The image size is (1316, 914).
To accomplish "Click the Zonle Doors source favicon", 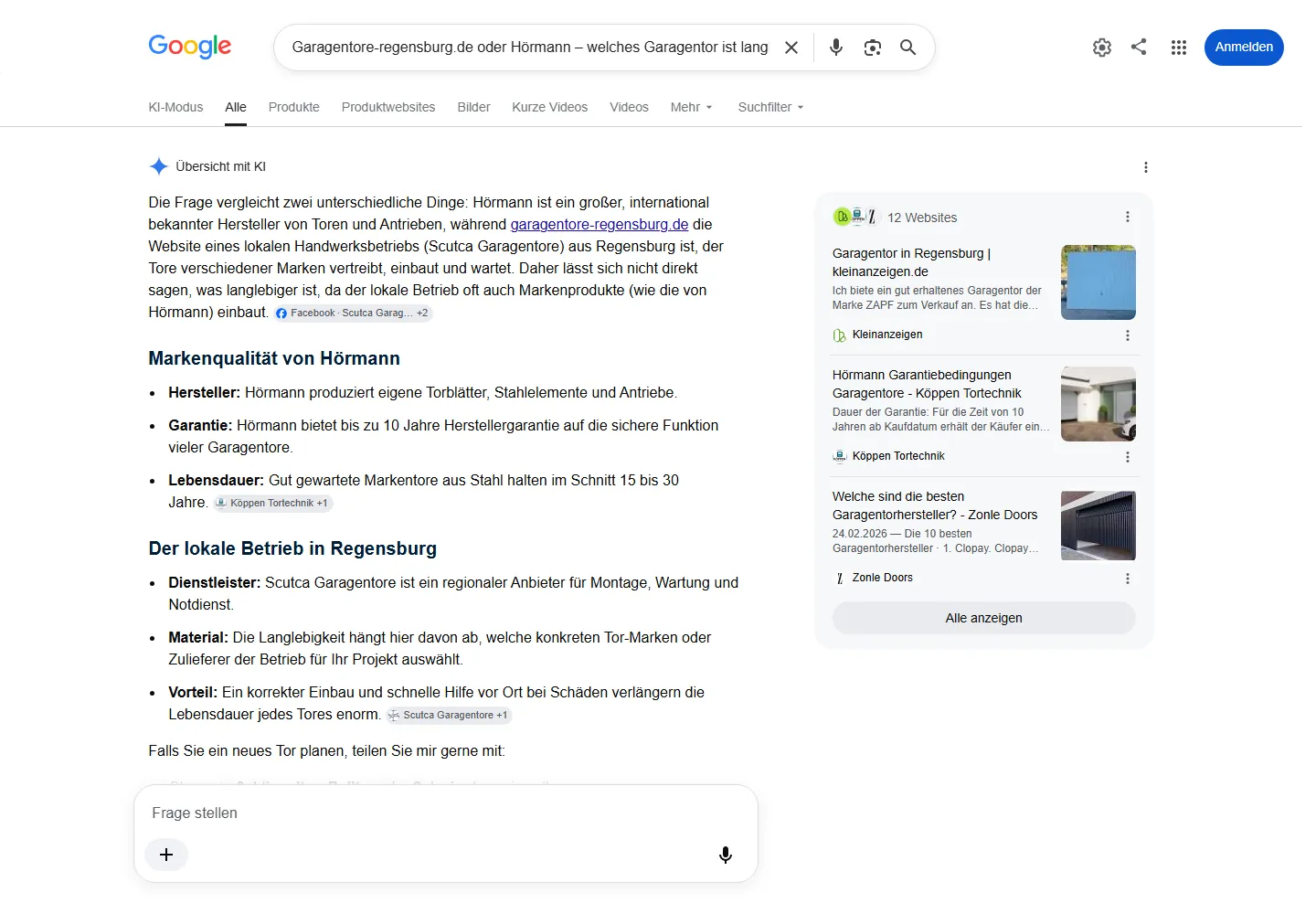I will tap(840, 578).
